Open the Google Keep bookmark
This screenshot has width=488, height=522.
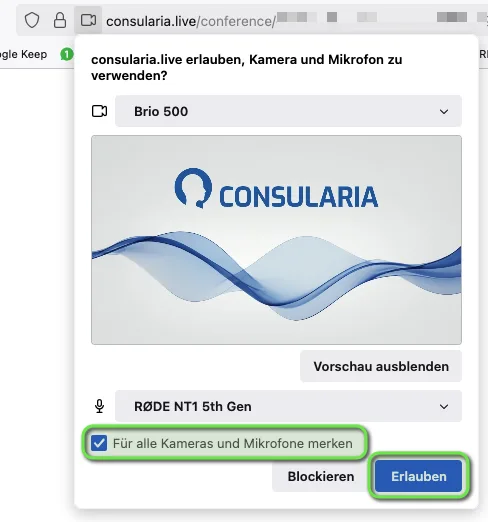[23, 54]
